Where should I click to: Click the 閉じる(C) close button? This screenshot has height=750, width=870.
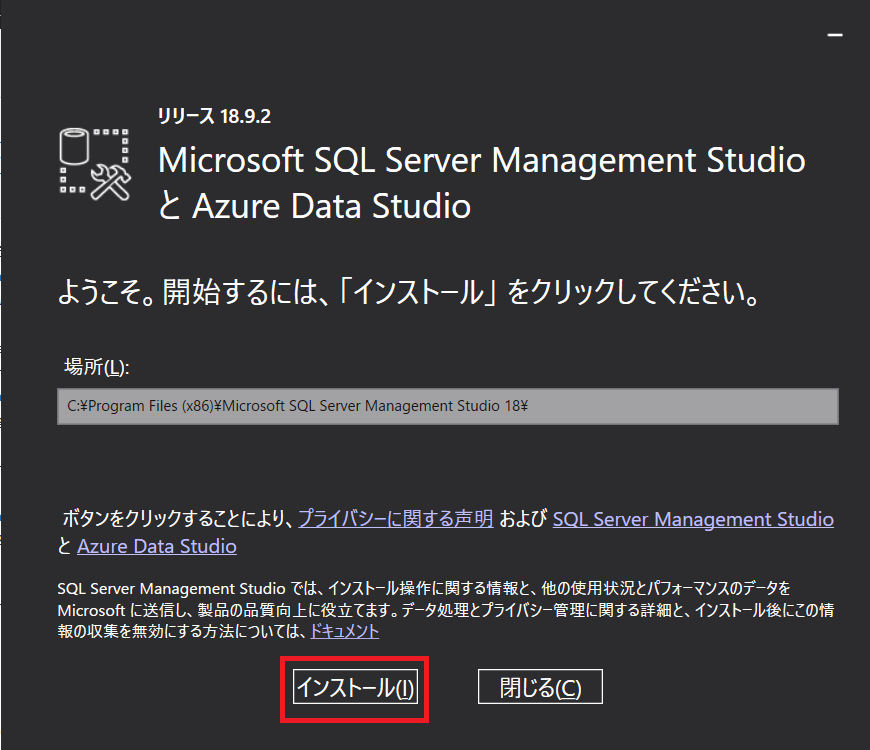540,687
